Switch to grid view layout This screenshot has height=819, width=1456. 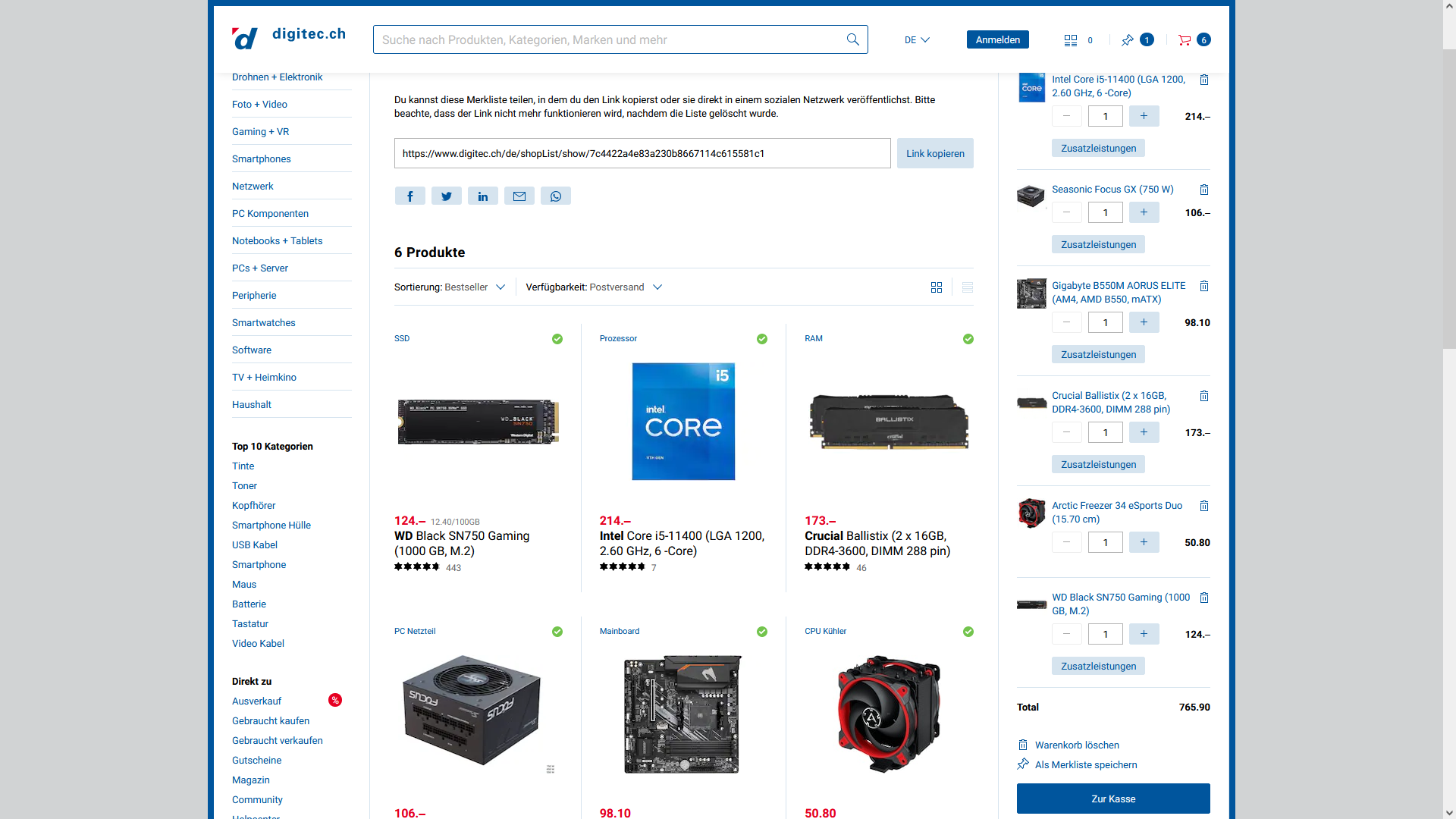[936, 287]
